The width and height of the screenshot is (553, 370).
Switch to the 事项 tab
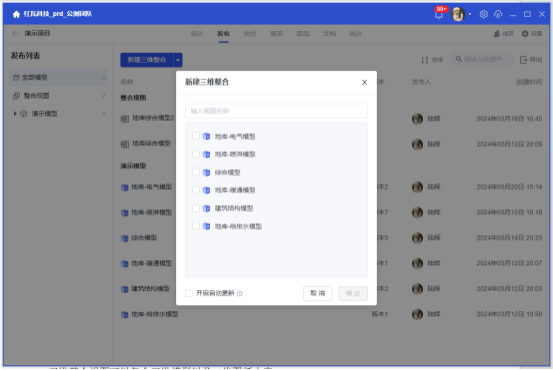276,34
